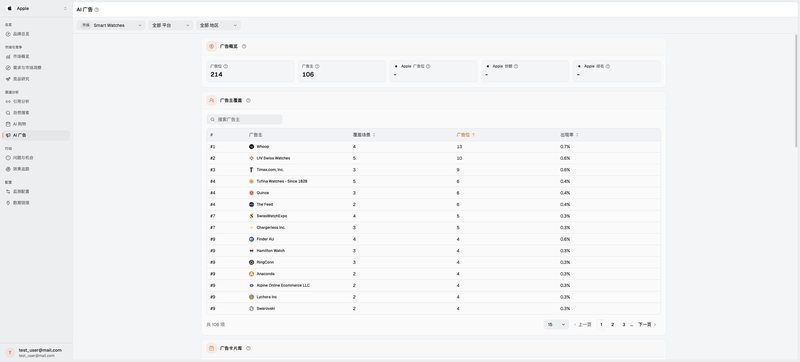Click the Anaconda logo
The width and height of the screenshot is (800, 362).
coord(252,274)
